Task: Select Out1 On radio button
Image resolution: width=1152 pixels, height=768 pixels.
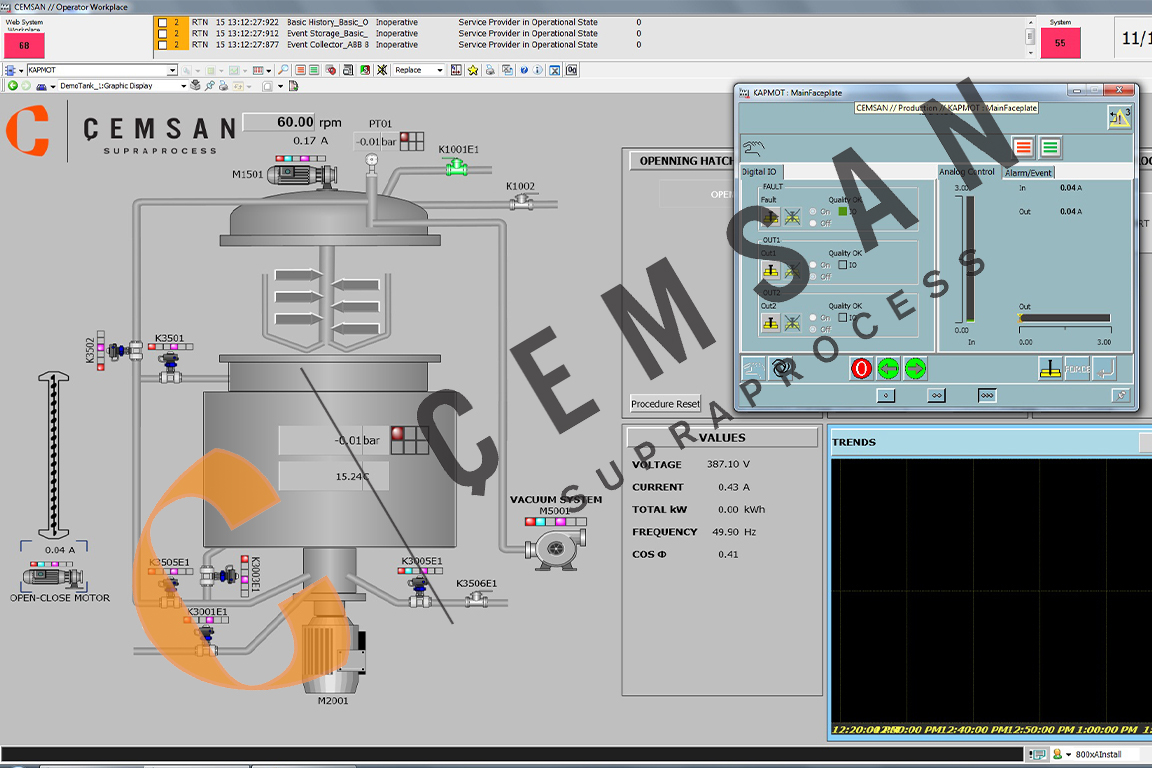Action: click(x=813, y=265)
